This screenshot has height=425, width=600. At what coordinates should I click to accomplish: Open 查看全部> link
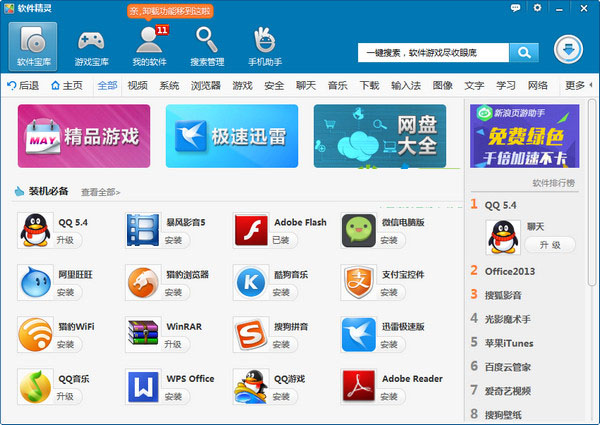(100, 192)
